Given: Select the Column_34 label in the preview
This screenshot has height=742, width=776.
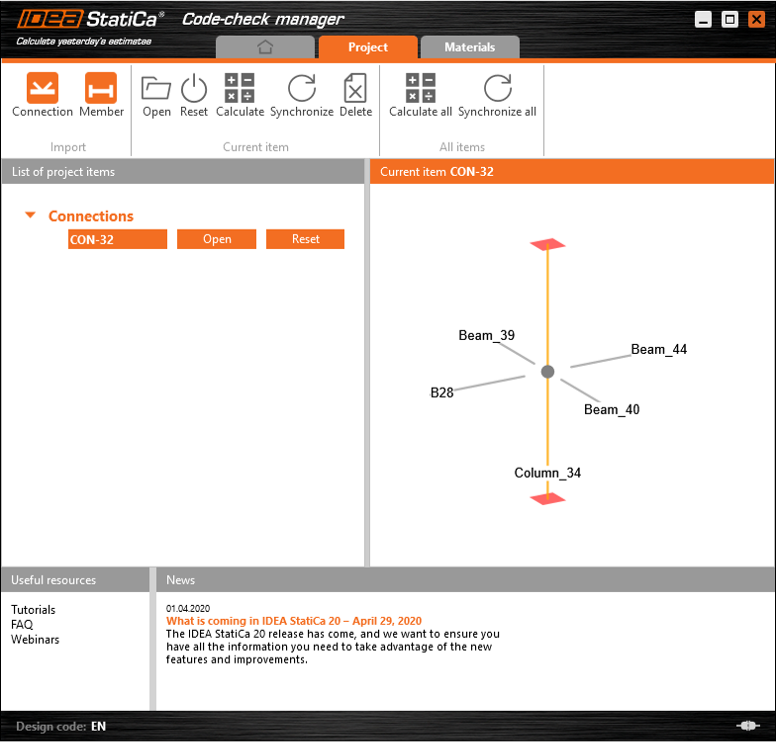Looking at the screenshot, I should (547, 473).
